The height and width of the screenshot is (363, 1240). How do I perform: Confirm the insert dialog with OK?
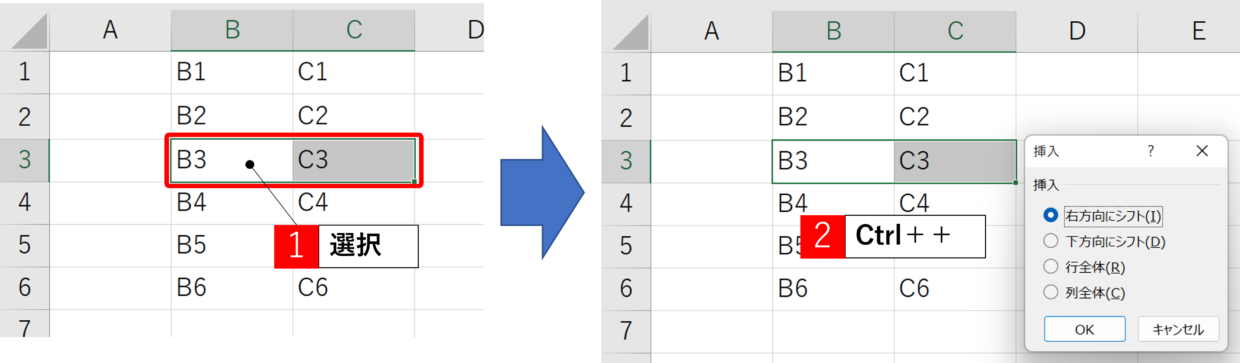(x=1084, y=329)
